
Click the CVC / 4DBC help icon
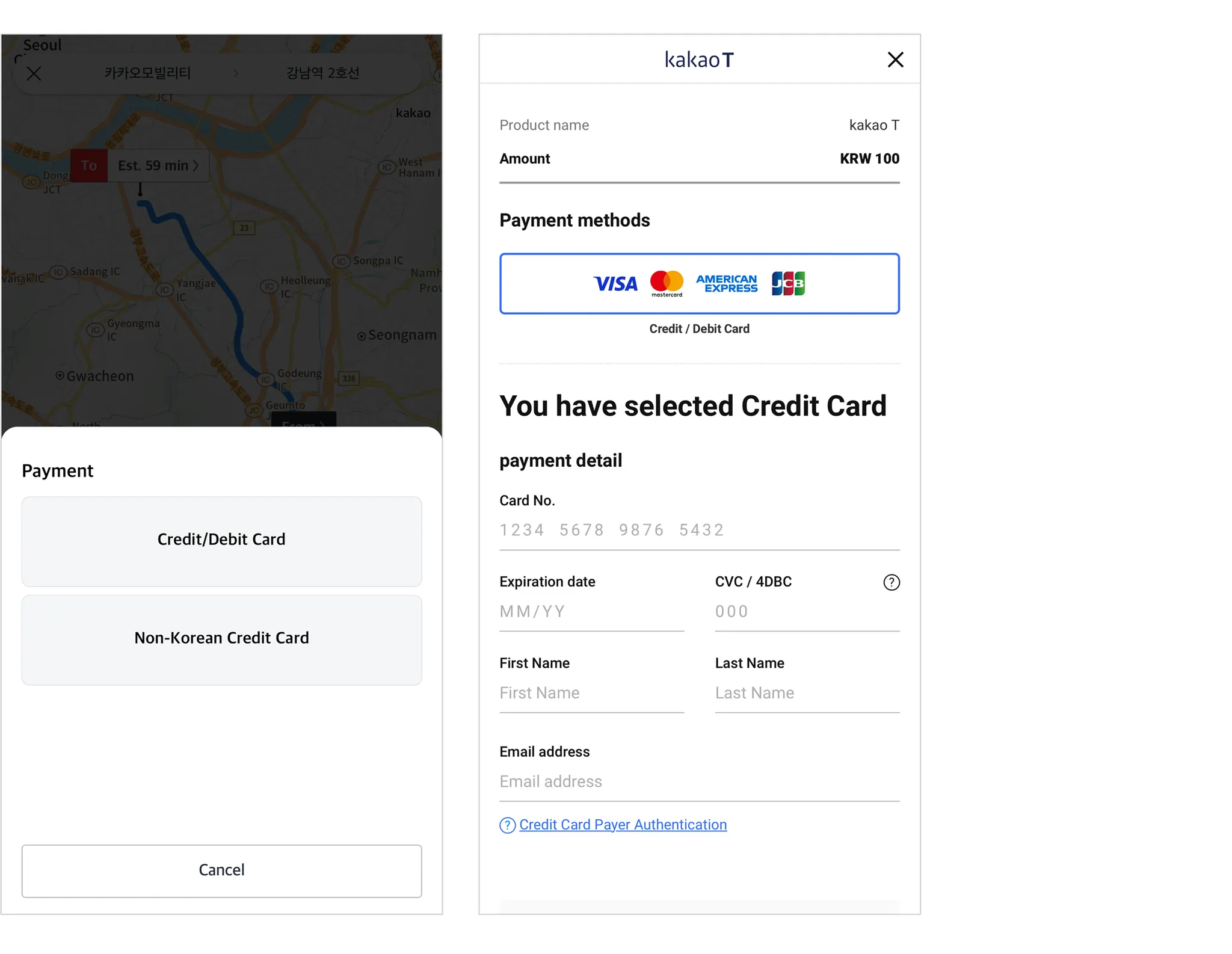(891, 582)
